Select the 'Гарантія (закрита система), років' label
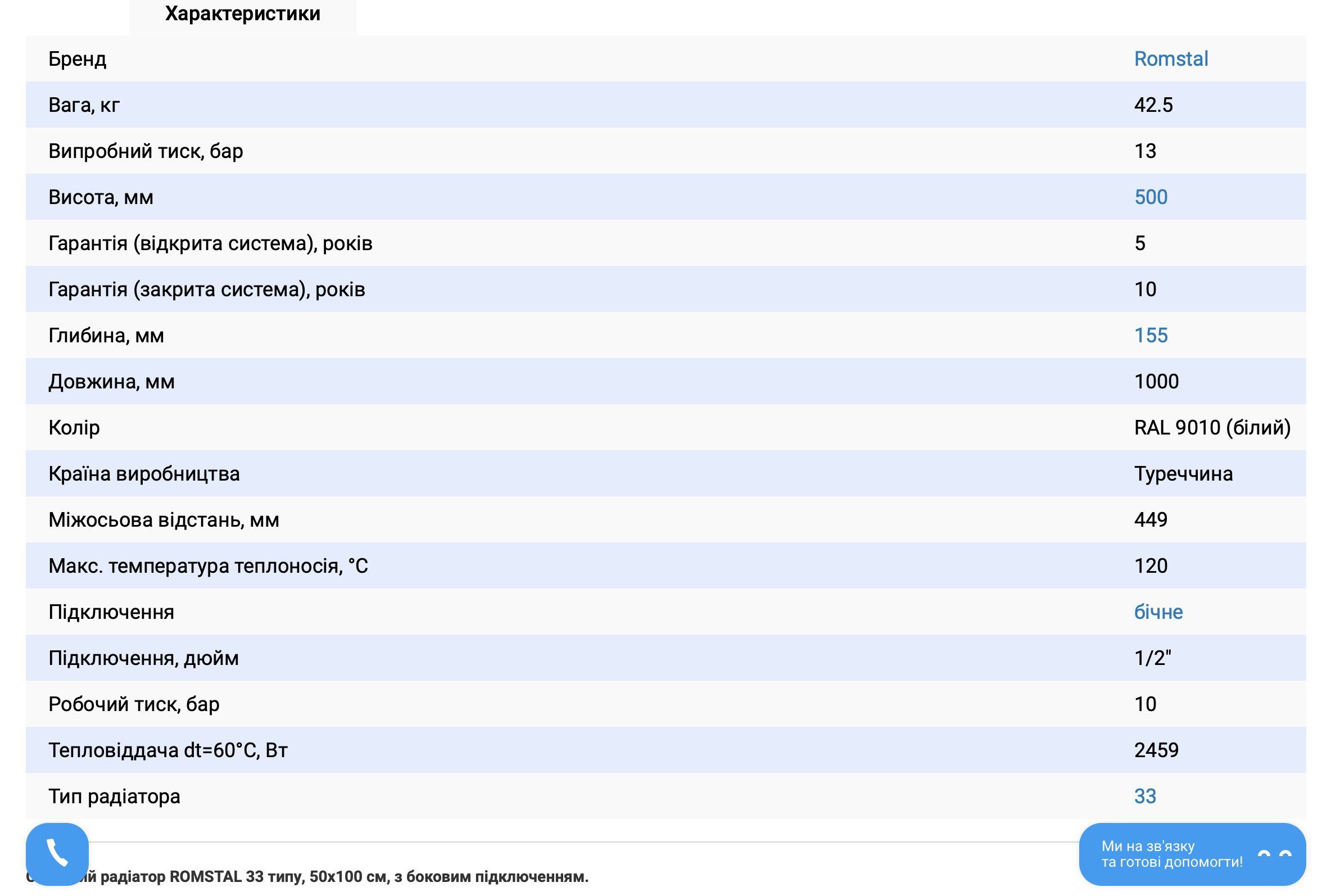 point(206,289)
